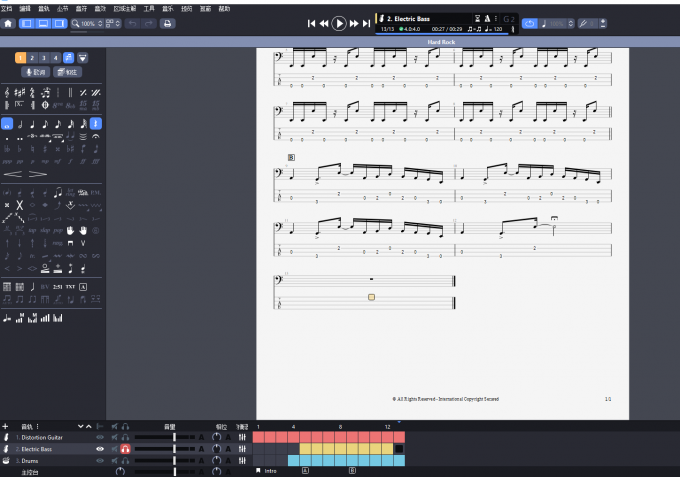The image size is (680, 477).
Task: Mute the Drums track
Action: click(113, 461)
